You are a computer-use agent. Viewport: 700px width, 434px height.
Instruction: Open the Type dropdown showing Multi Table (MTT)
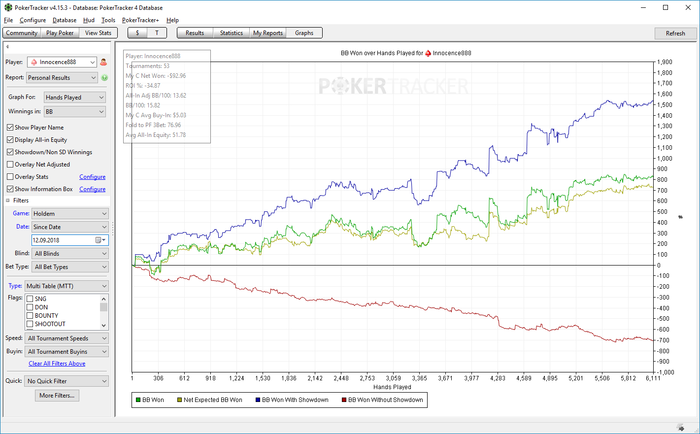(x=67, y=286)
